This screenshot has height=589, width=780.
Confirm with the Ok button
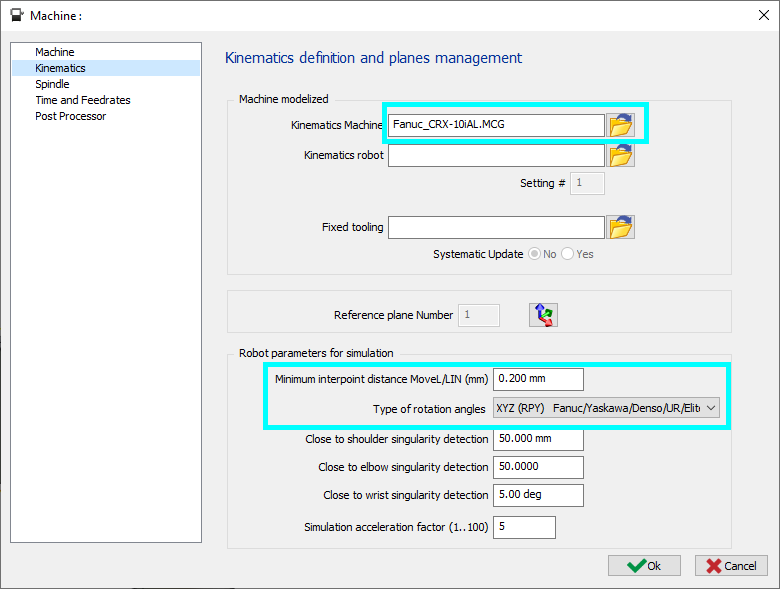pos(644,565)
